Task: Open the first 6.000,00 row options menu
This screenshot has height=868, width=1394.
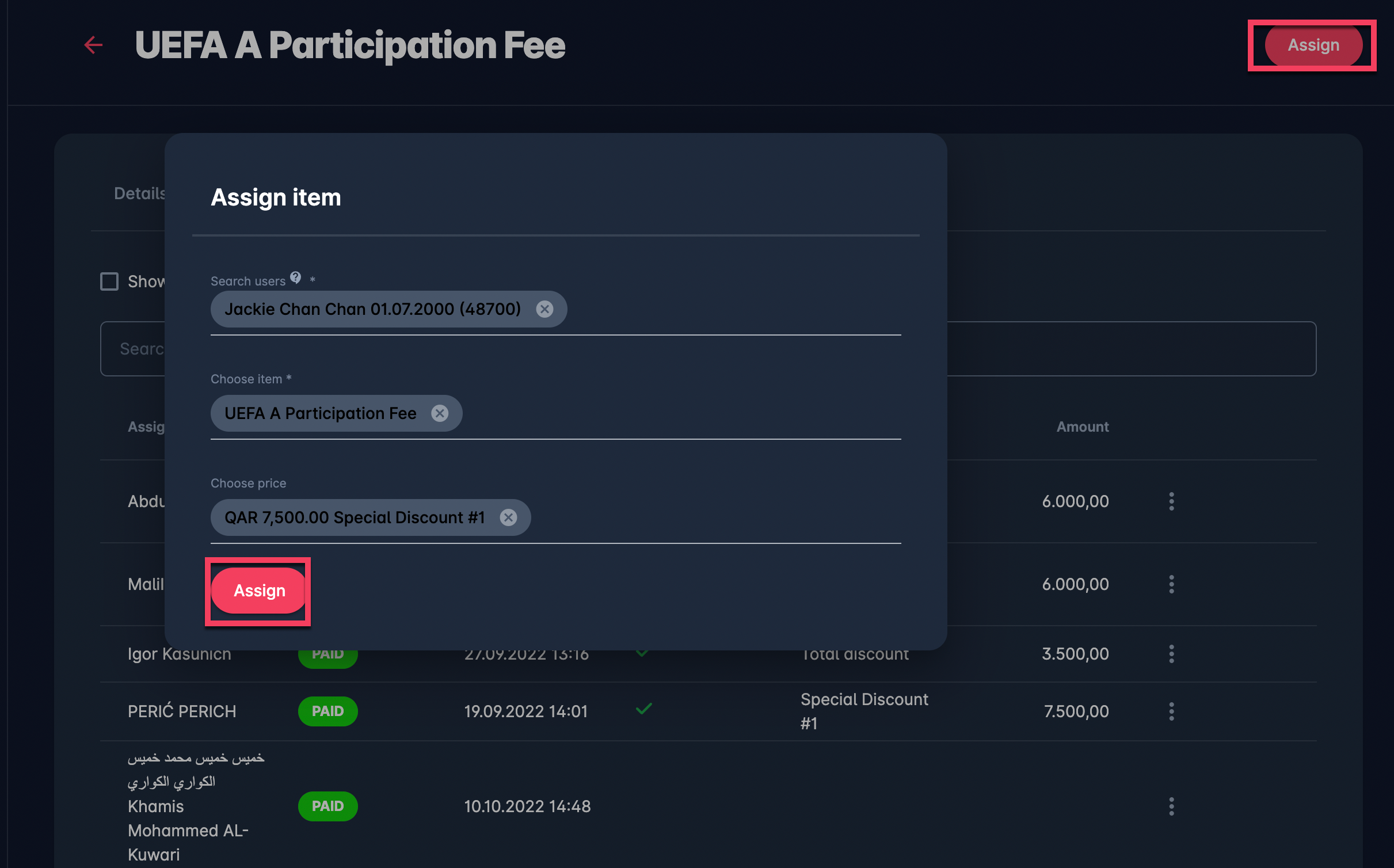Action: tap(1171, 501)
